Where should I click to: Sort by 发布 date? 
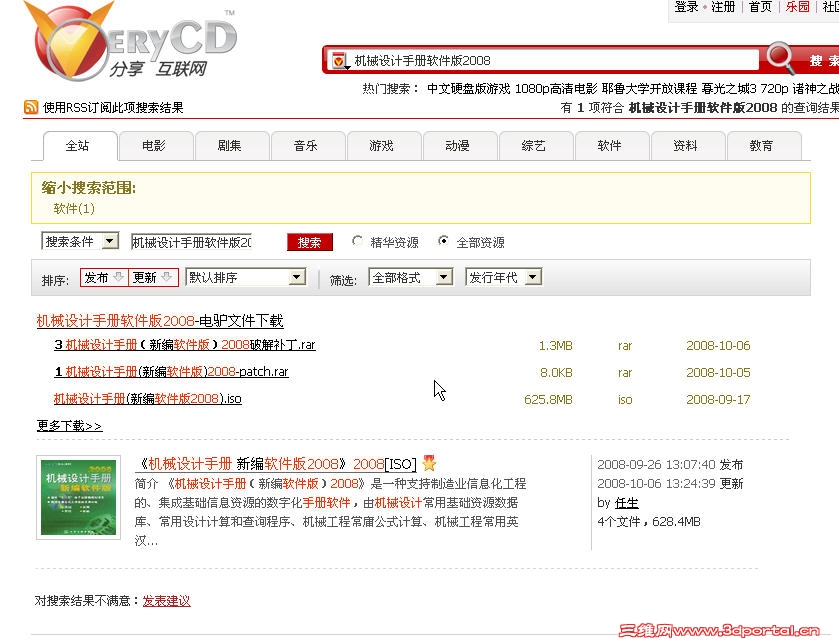[104, 277]
